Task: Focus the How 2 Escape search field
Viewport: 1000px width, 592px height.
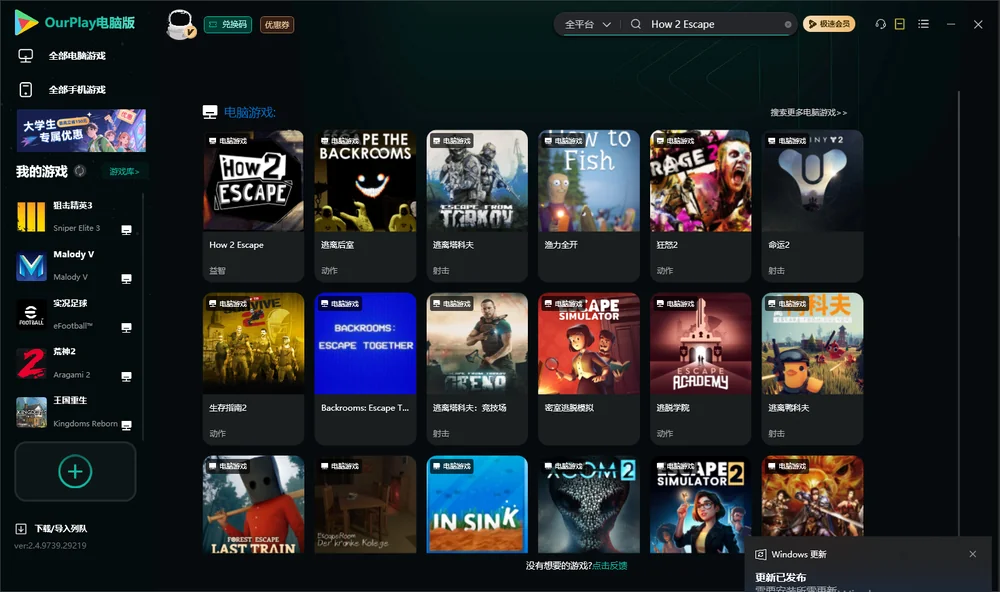Action: (x=714, y=24)
